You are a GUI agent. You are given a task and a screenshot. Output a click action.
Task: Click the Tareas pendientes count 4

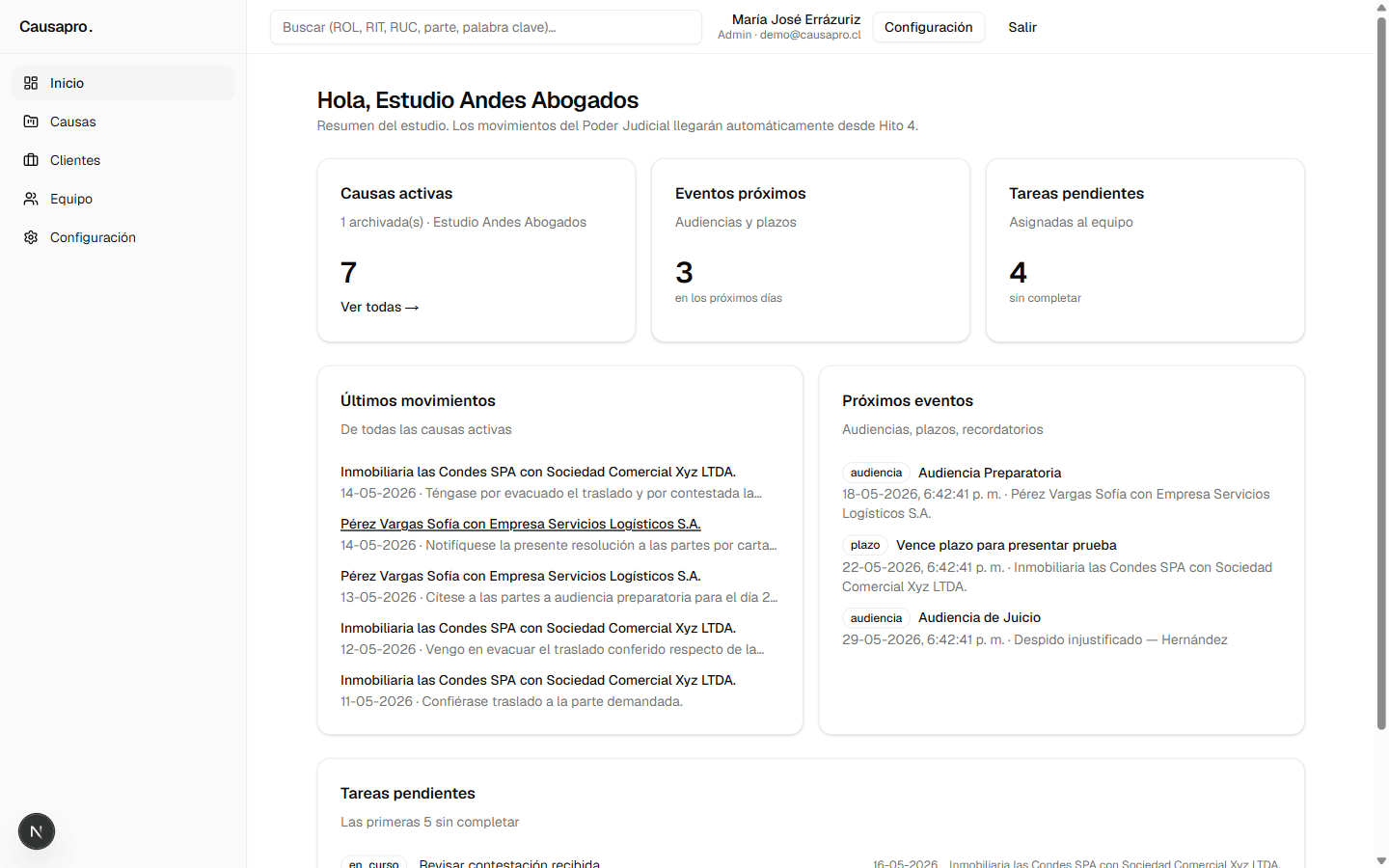point(1018,272)
